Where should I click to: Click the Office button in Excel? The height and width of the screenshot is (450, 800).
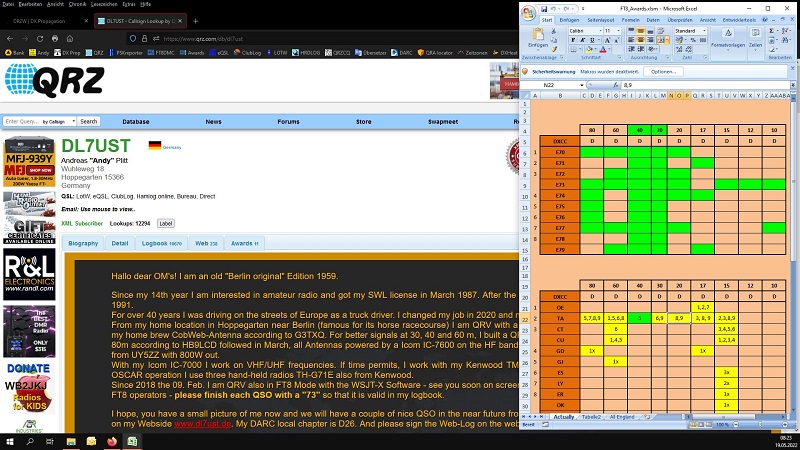[x=529, y=14]
